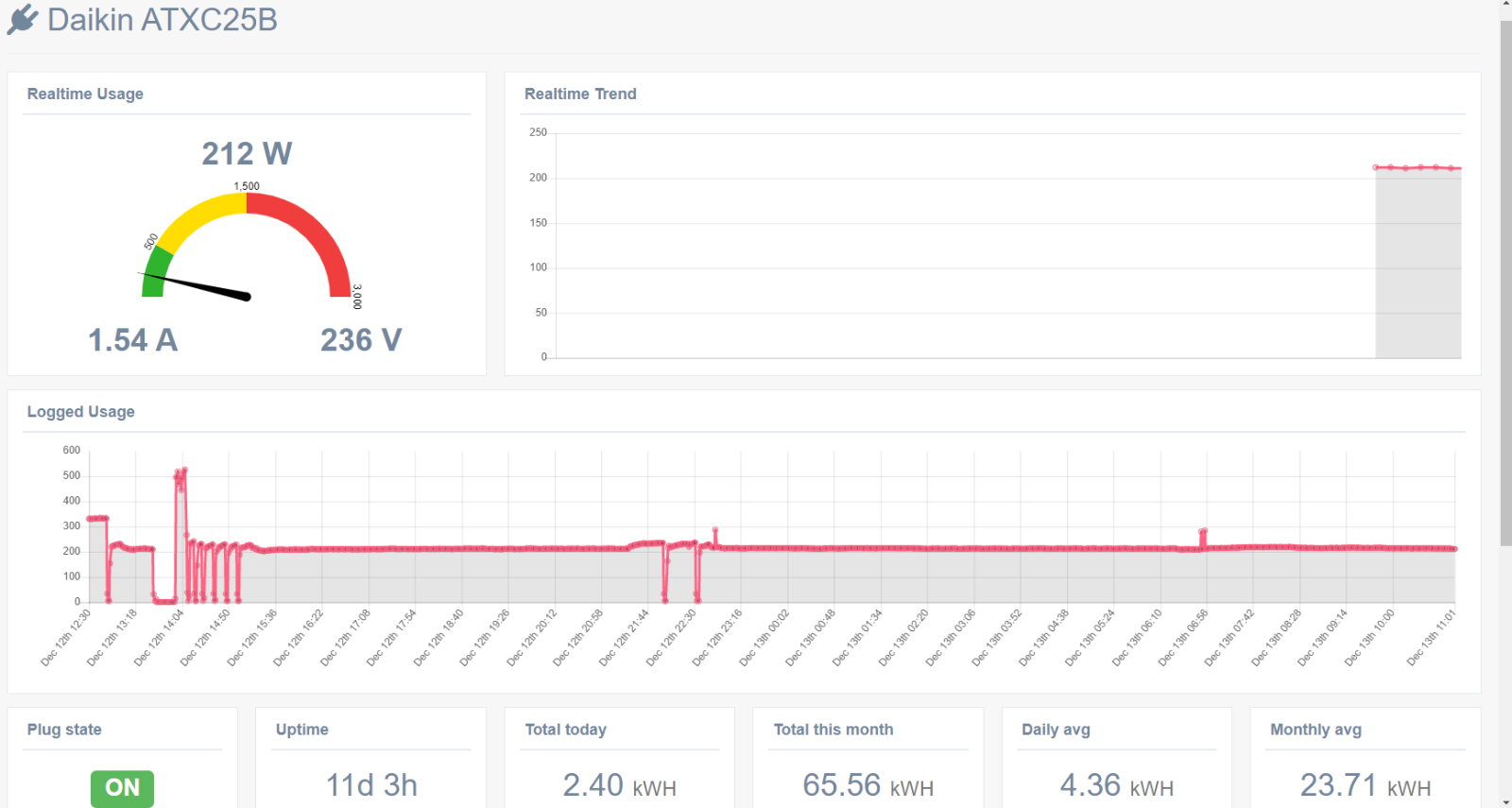The width and height of the screenshot is (1512, 808).
Task: Click the Dec 13th 10:00 time label
Action: point(1369,638)
